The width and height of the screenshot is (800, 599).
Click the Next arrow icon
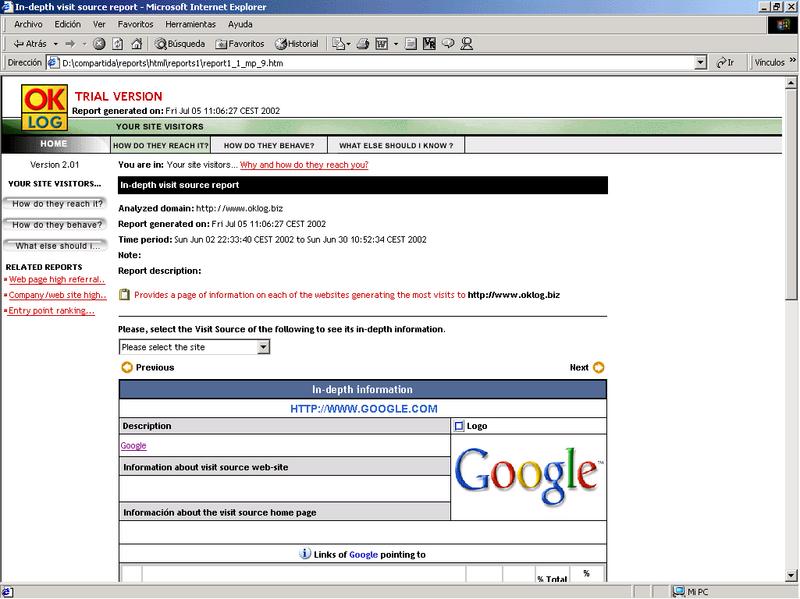598,367
